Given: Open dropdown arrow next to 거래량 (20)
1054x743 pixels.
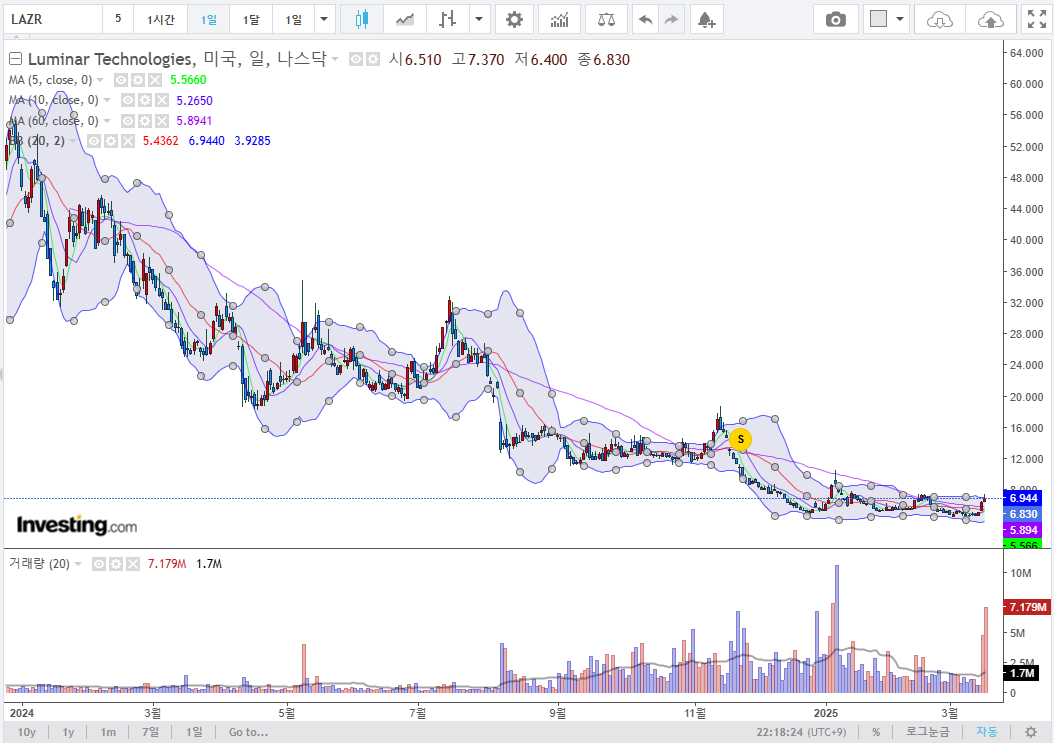Looking at the screenshot, I should 78,563.
